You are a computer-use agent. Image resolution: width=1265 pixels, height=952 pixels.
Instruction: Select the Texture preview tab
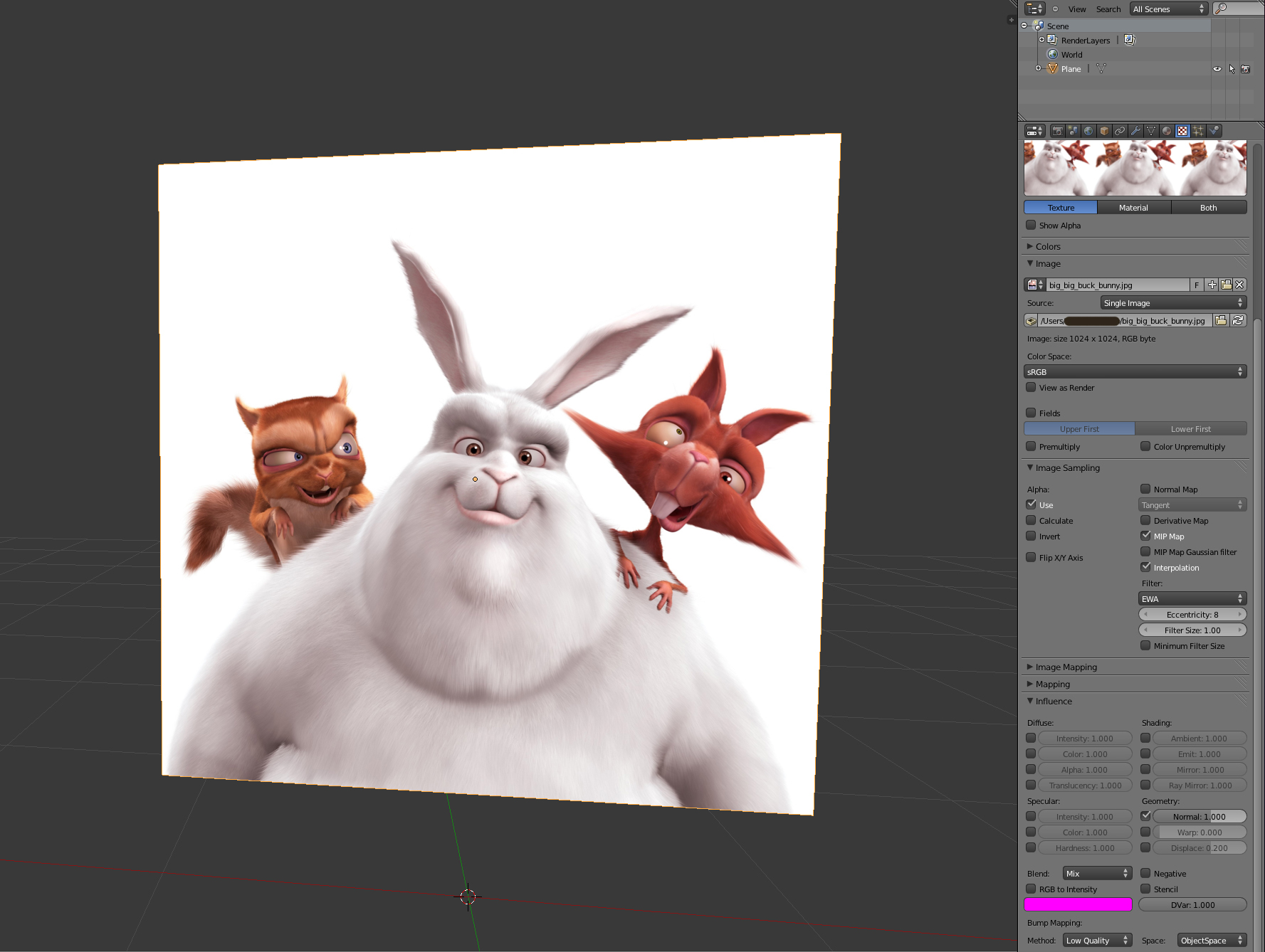point(1061,208)
